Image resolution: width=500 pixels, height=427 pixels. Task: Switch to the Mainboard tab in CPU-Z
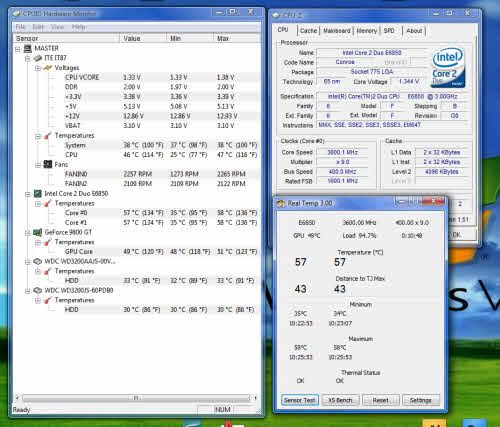[337, 31]
